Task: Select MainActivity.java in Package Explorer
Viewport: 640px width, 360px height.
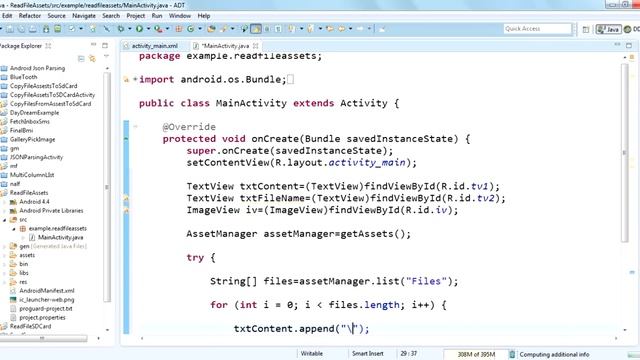Action: coord(60,238)
